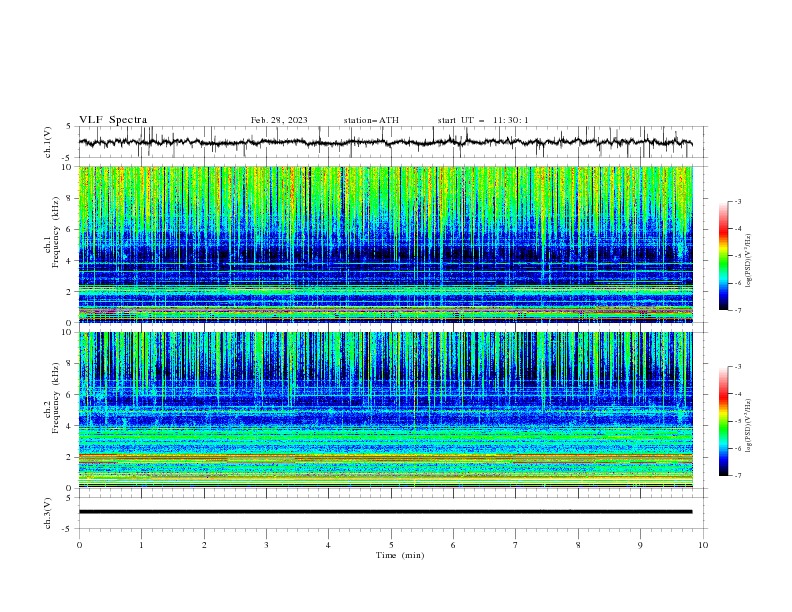
Task: Click the time axis tick label "10"
Action: (703, 545)
